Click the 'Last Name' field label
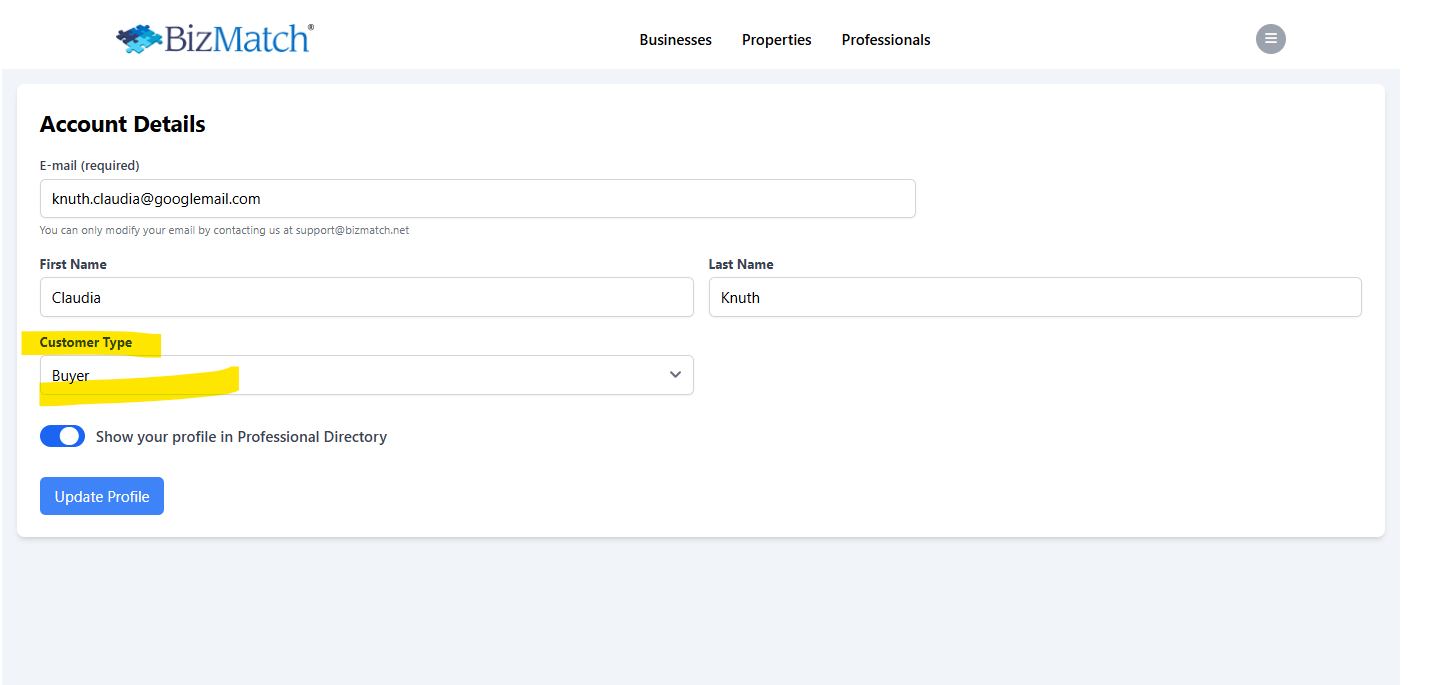The height and width of the screenshot is (685, 1437). pyautogui.click(x=740, y=264)
